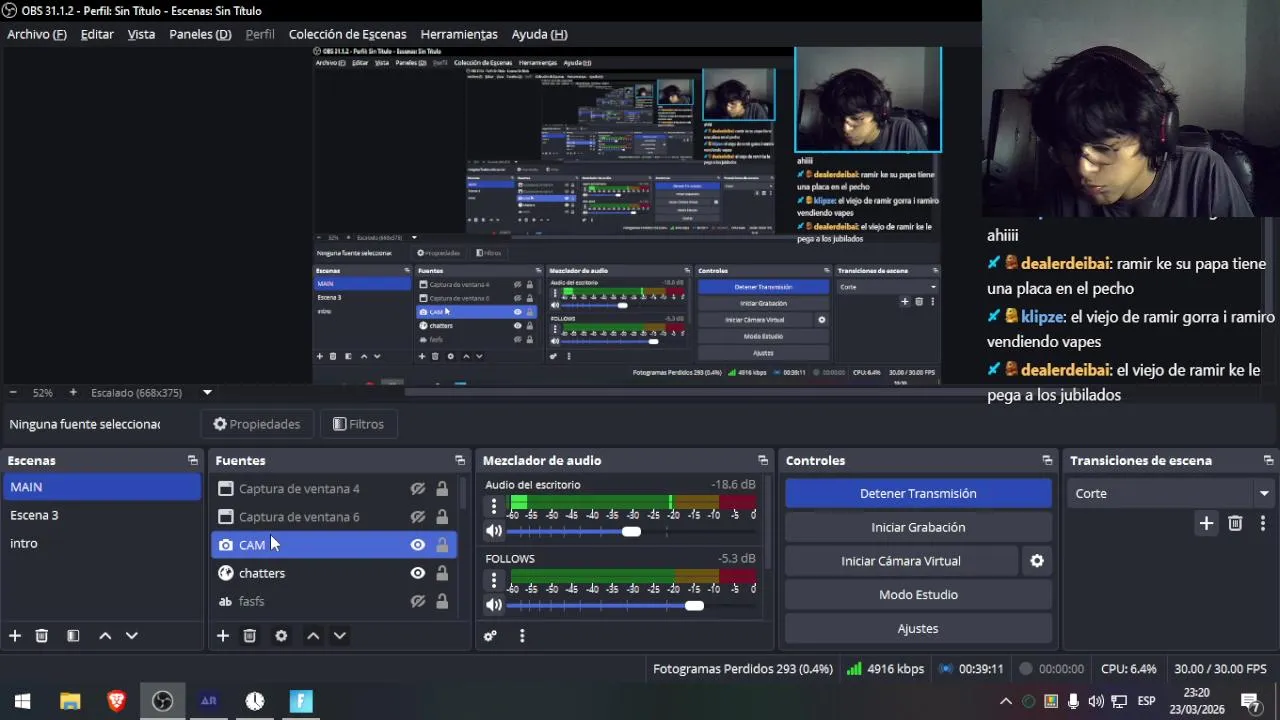Open Windows Start menu
Viewport: 1280px width, 720px height.
[x=23, y=701]
